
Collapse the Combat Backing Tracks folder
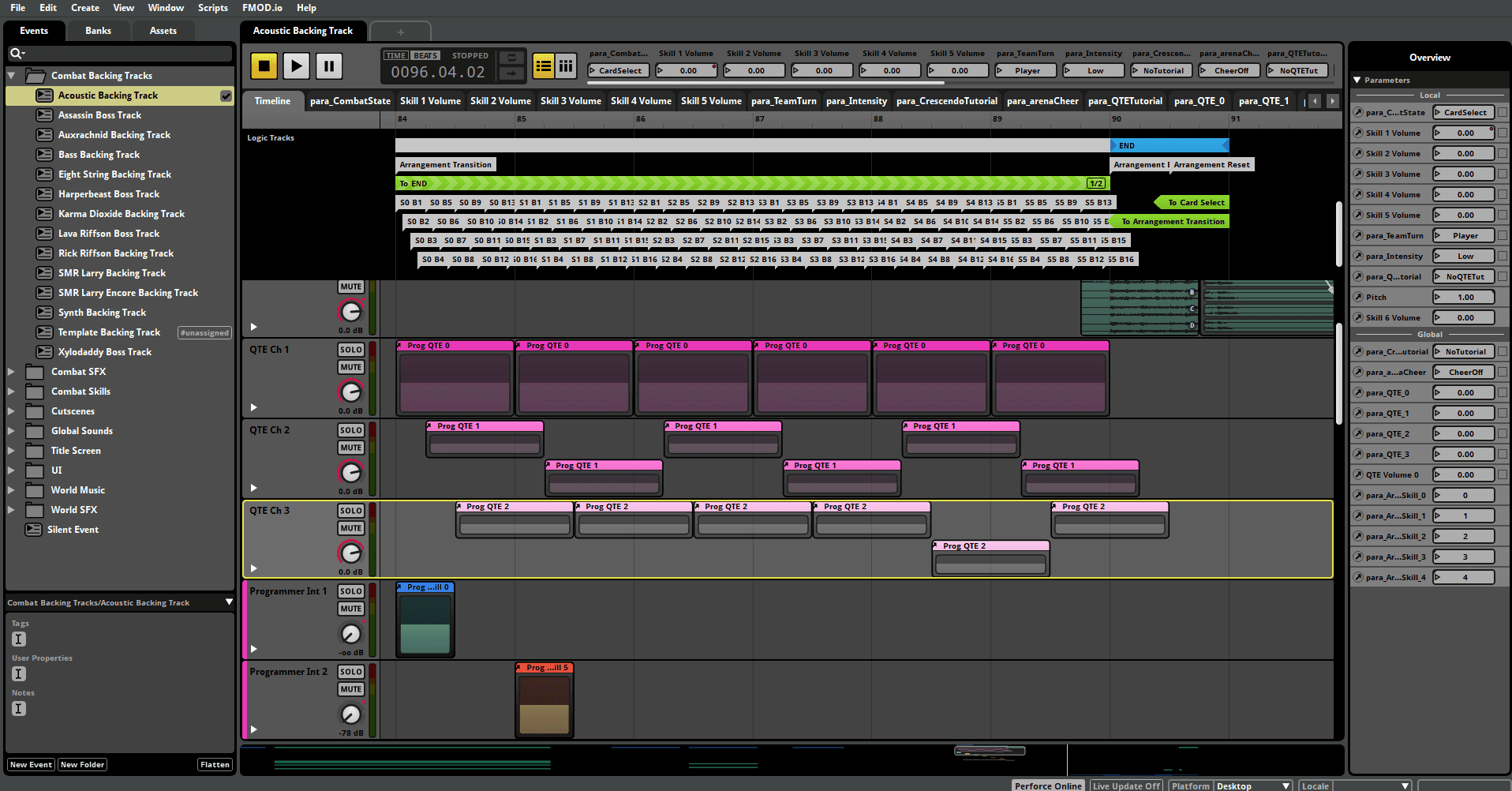[x=11, y=75]
